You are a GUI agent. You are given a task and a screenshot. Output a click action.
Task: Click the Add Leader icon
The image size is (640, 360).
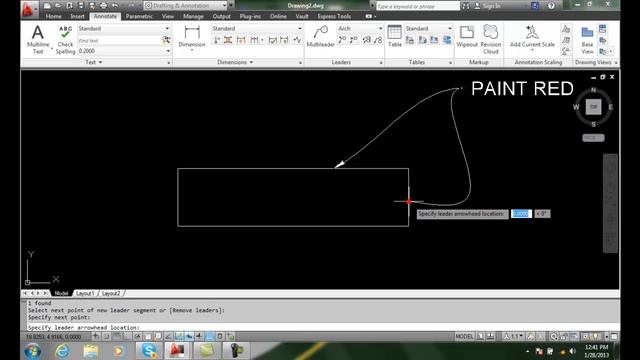pyautogui.click(x=342, y=40)
